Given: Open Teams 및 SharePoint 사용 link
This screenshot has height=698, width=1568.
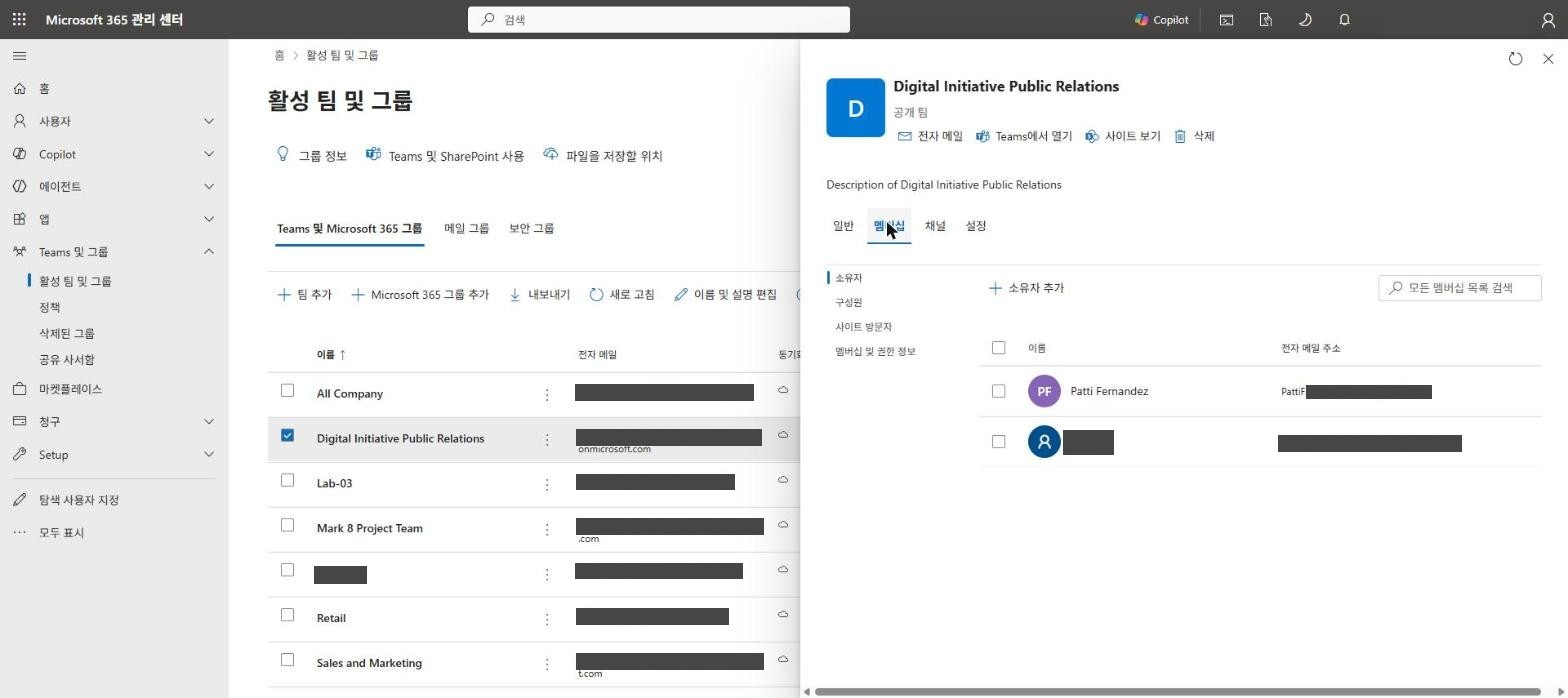Looking at the screenshot, I should tap(445, 155).
